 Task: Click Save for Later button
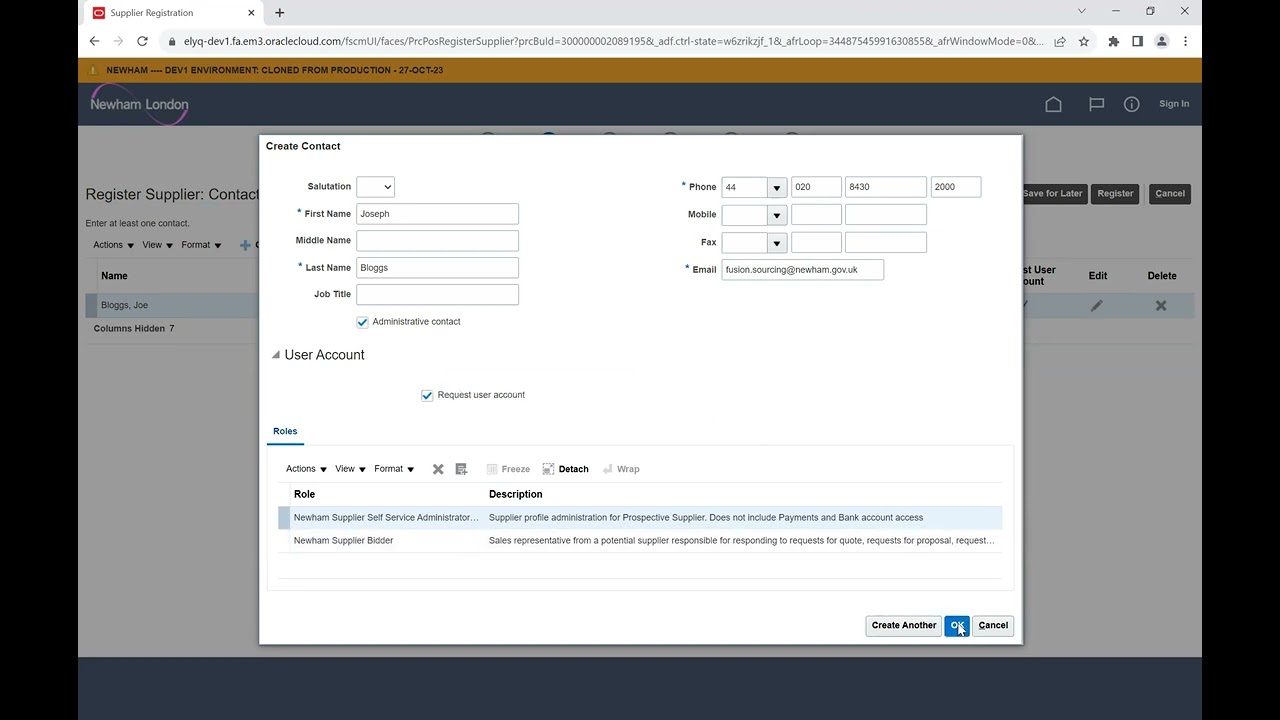1052,194
